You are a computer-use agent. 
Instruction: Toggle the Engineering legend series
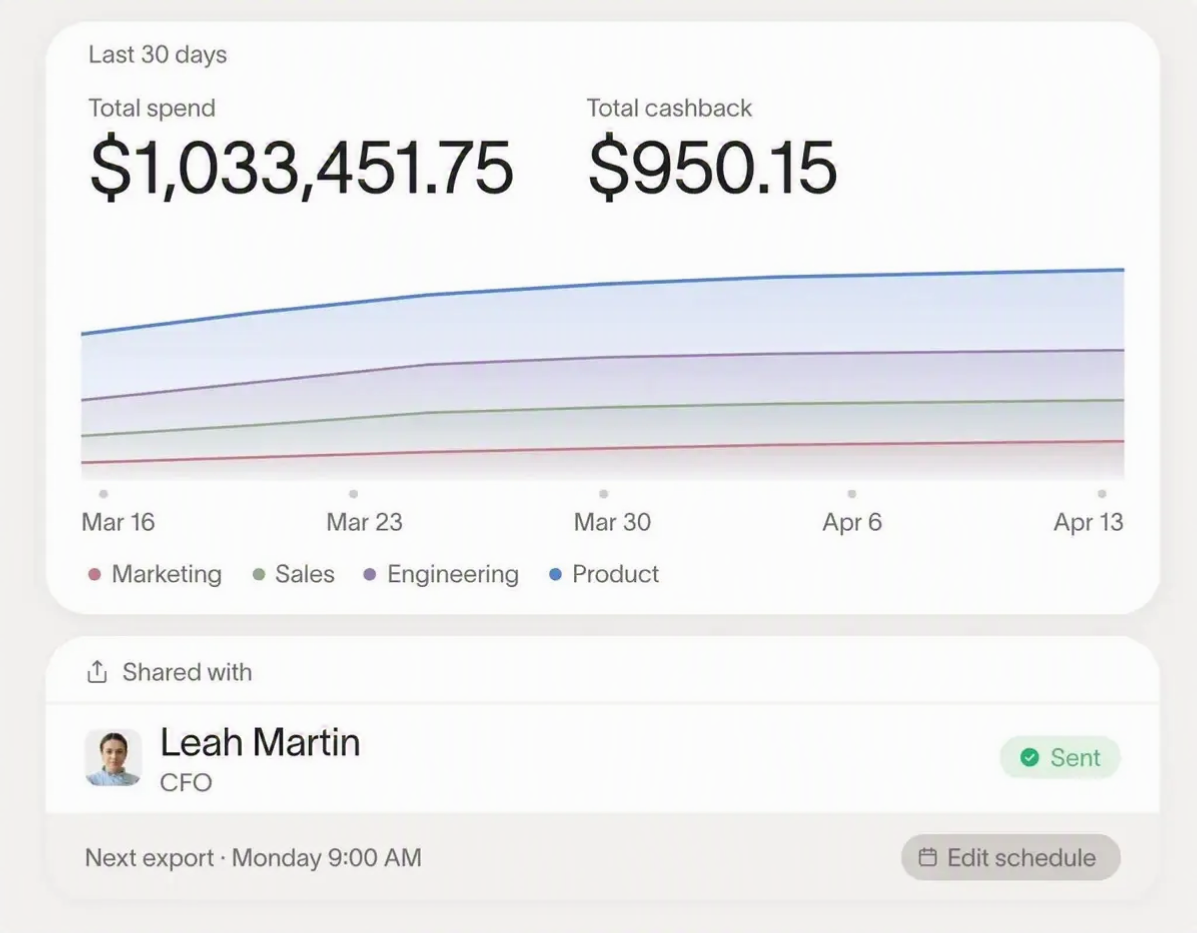click(441, 574)
